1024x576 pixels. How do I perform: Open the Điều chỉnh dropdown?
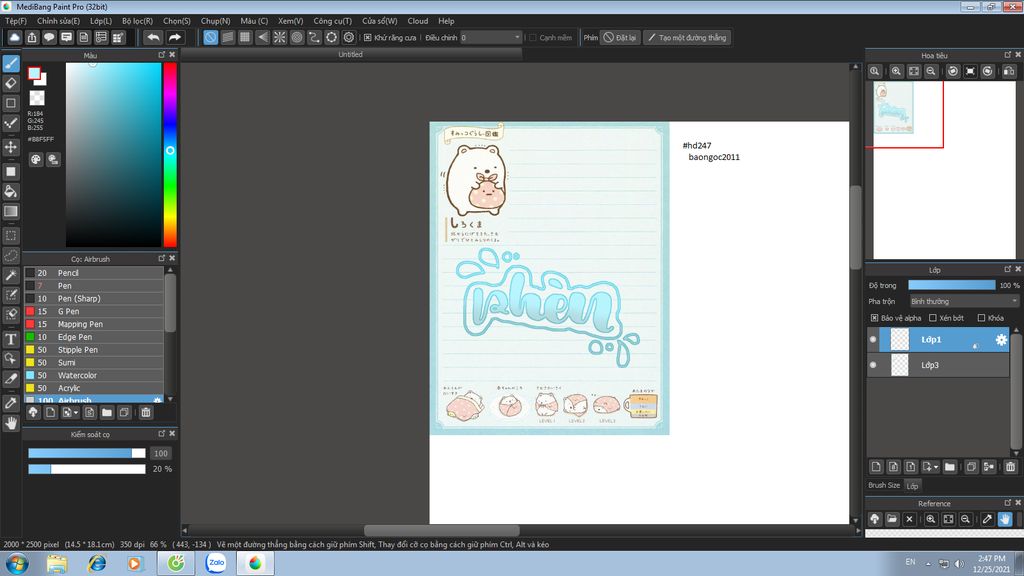pos(491,38)
